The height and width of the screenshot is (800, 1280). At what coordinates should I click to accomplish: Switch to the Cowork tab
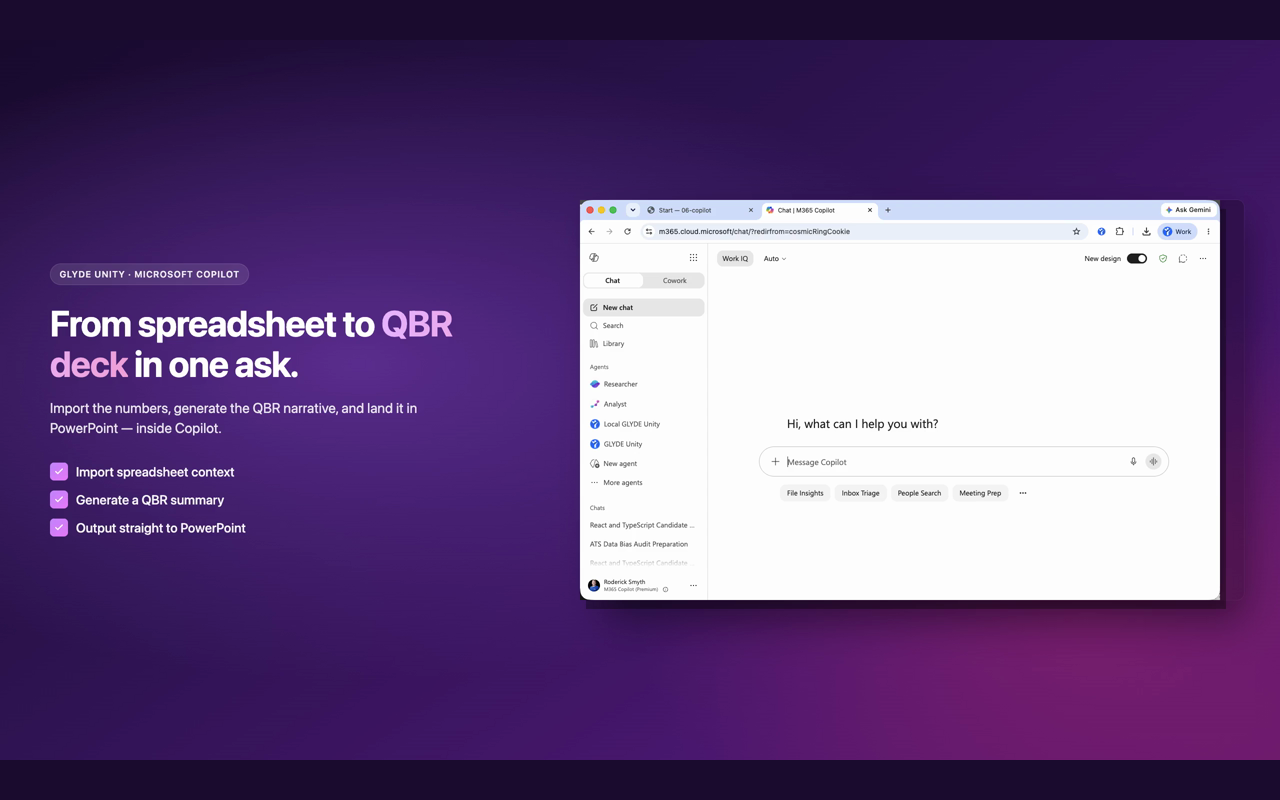pyautogui.click(x=675, y=281)
